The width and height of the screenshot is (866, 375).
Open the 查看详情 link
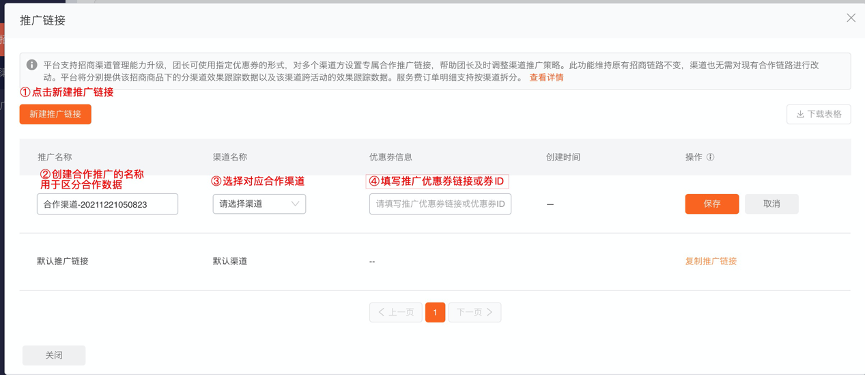tap(546, 78)
